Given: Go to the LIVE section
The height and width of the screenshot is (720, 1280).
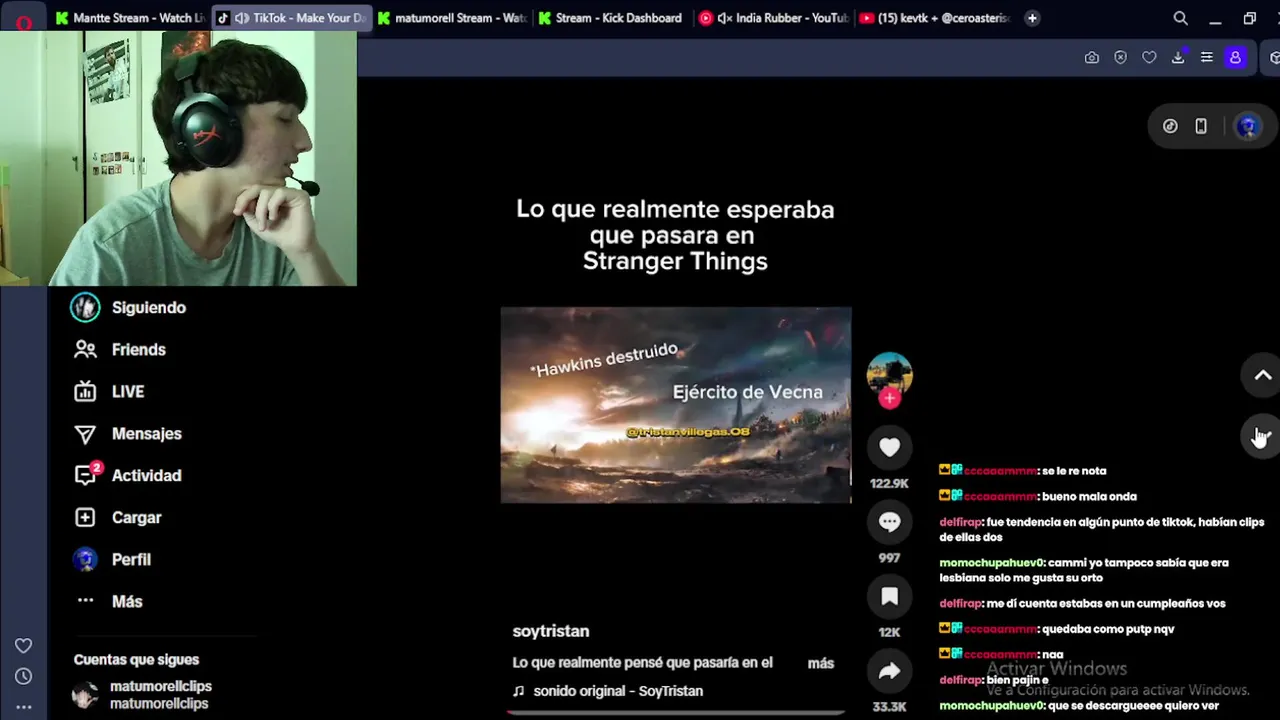Looking at the screenshot, I should 109,391.
